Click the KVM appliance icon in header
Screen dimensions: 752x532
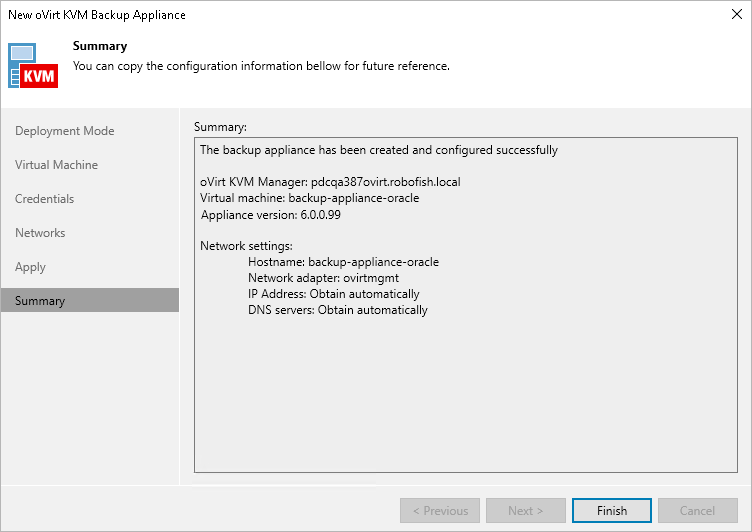(33, 66)
